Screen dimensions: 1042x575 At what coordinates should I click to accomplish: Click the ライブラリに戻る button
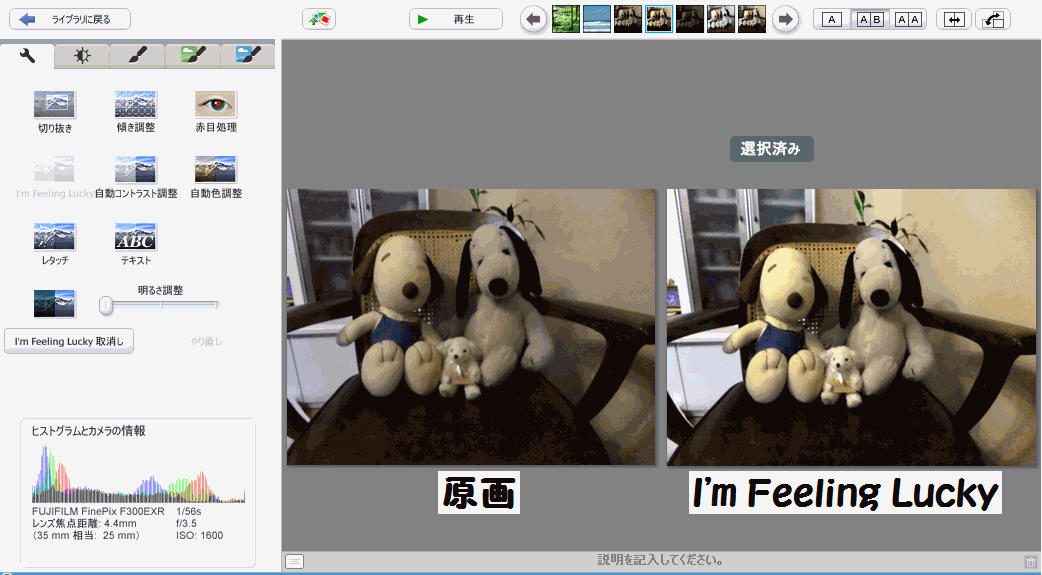point(70,19)
